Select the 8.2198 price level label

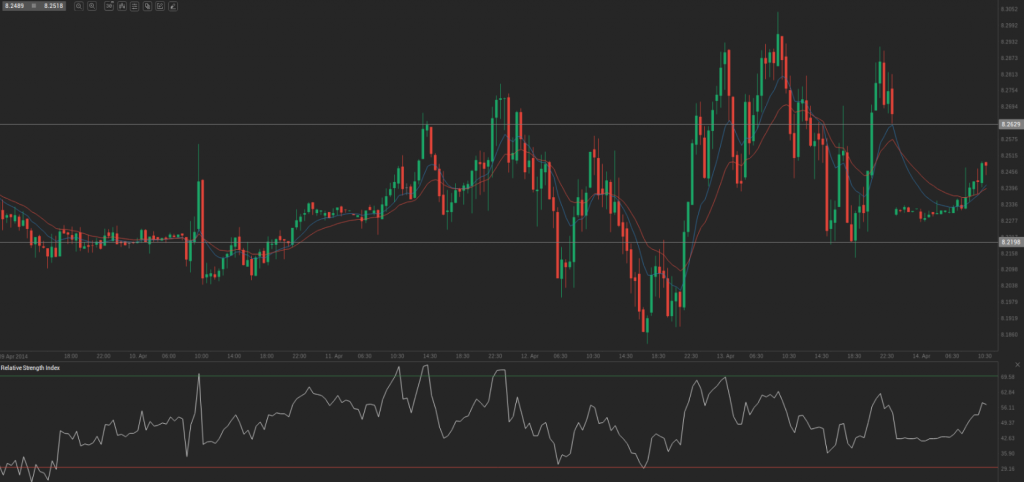[x=1010, y=242]
